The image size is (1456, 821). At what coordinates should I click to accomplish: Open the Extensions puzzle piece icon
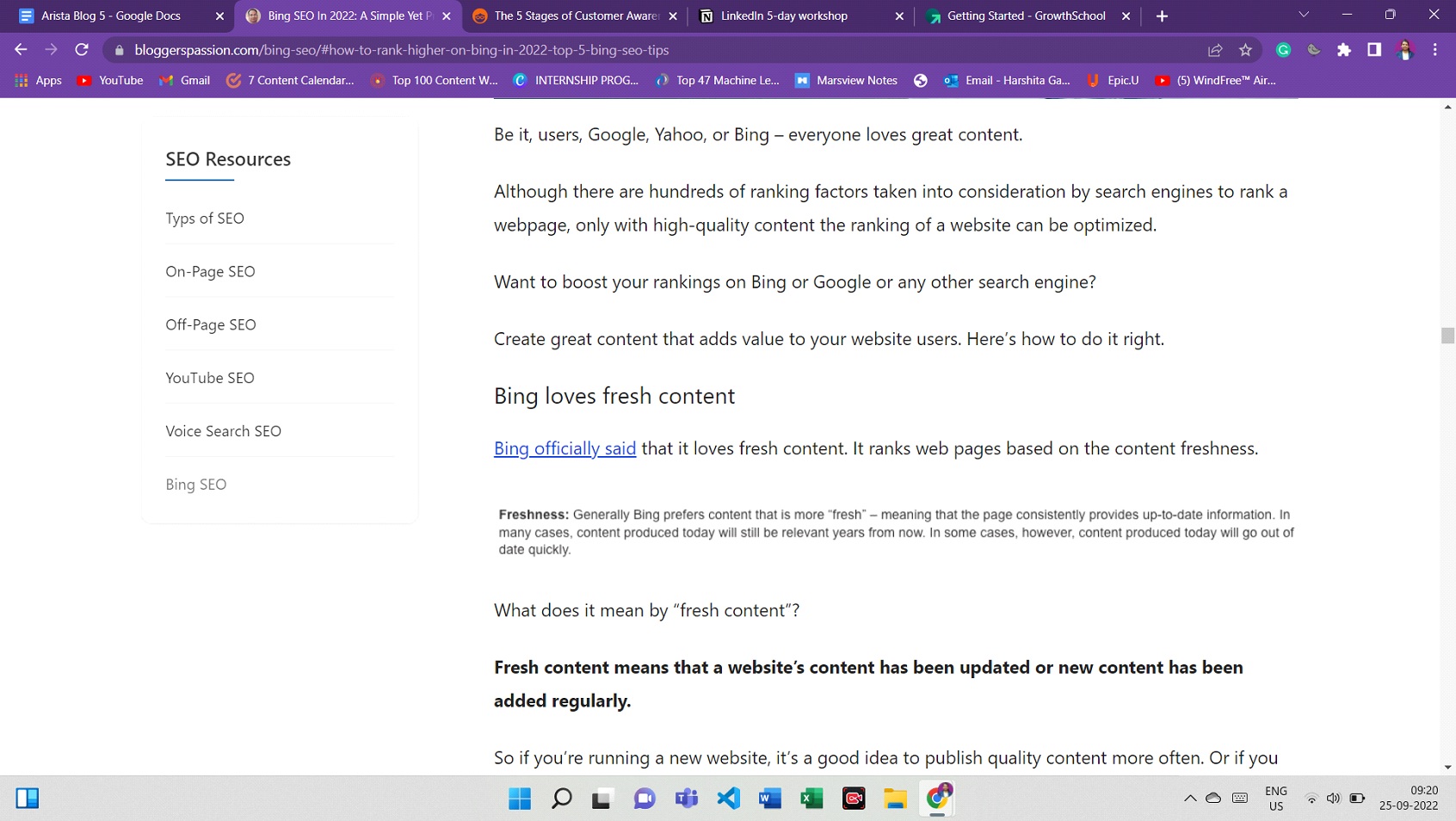[1344, 50]
